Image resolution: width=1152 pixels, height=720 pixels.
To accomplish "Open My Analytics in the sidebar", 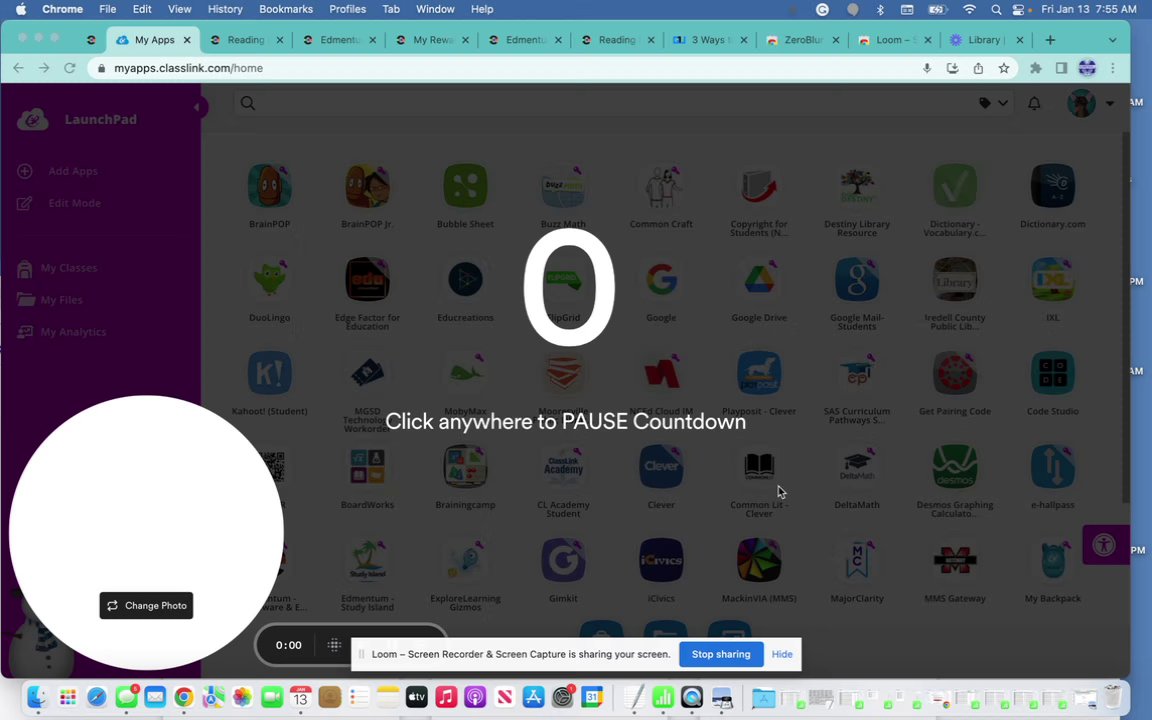I will [62, 332].
